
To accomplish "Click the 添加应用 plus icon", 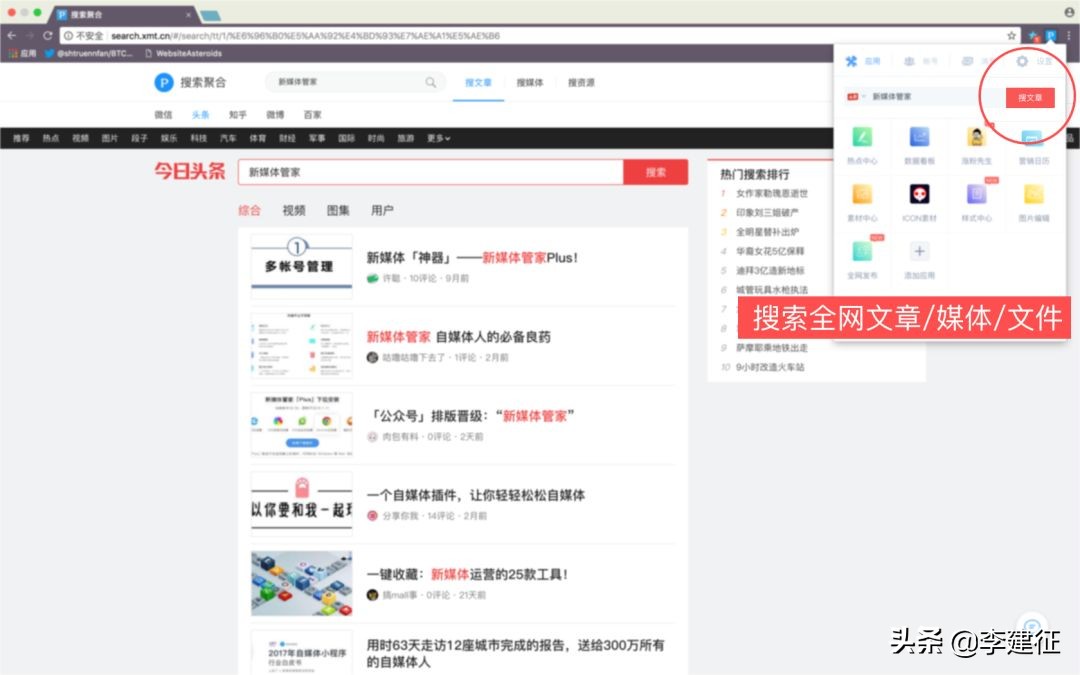I will click(x=919, y=251).
